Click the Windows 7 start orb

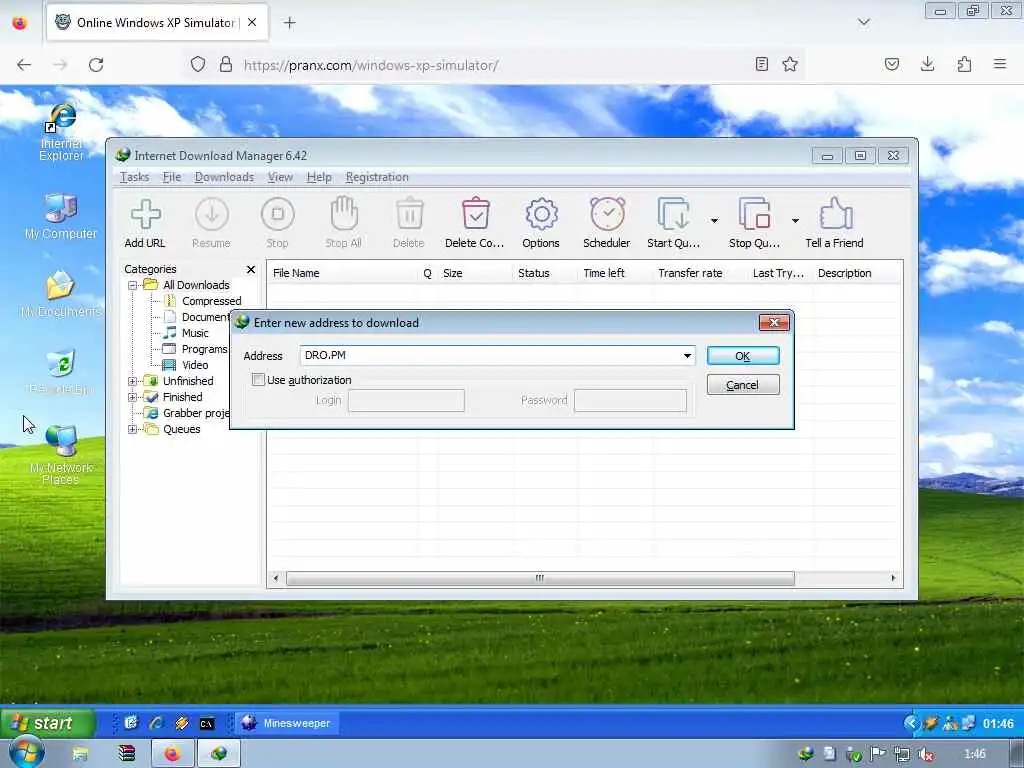tap(25, 753)
